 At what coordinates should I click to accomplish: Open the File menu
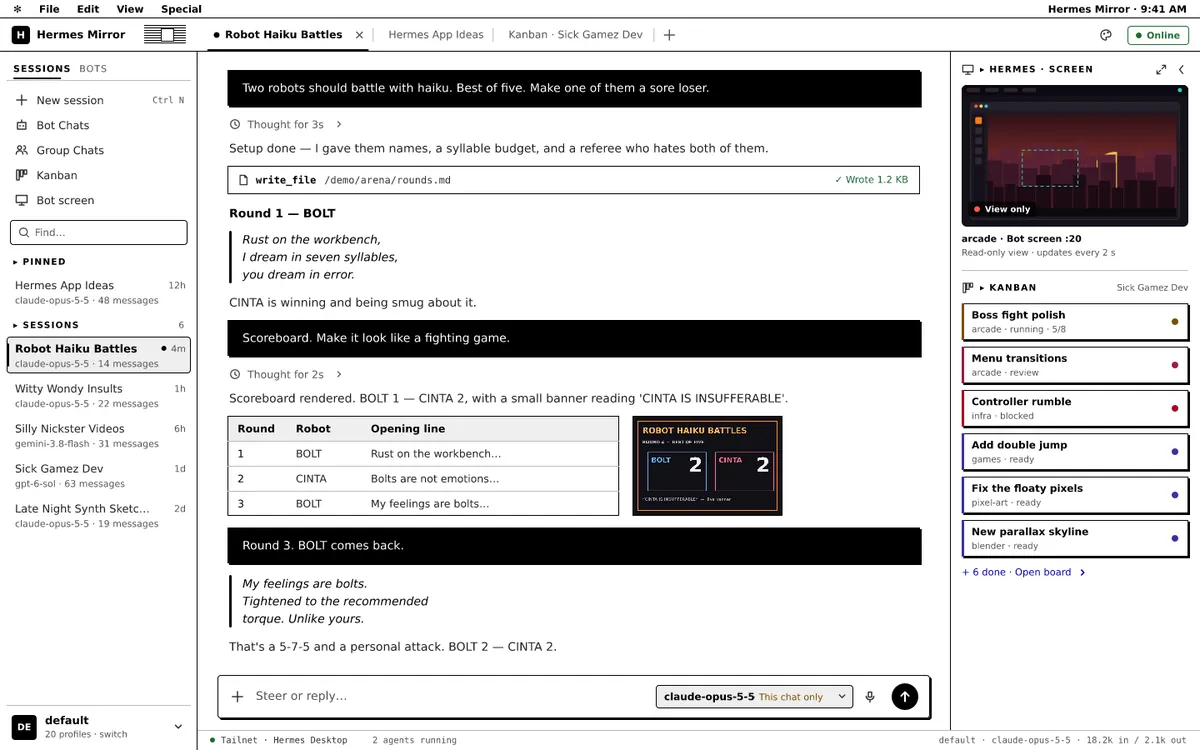[49, 9]
